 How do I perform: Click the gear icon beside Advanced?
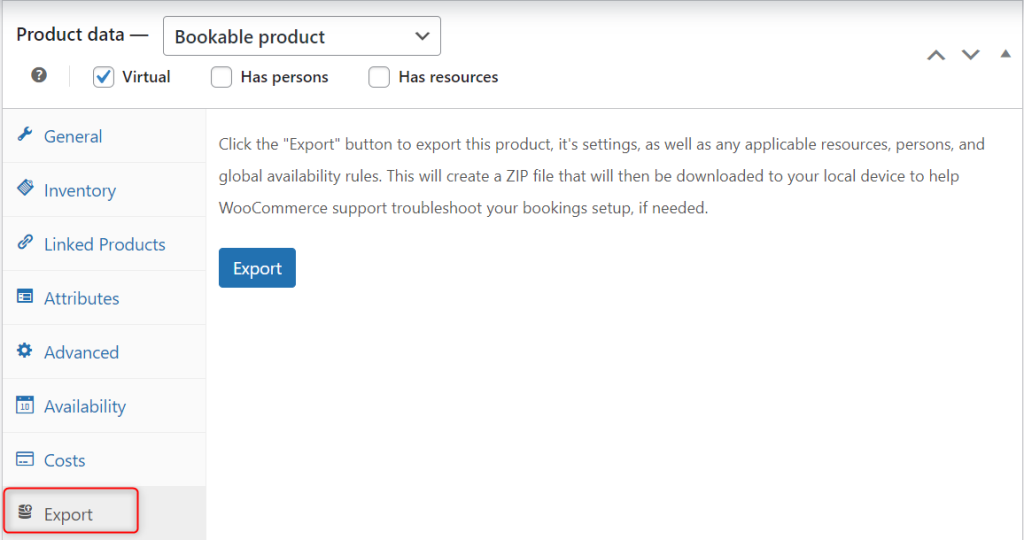[25, 351]
